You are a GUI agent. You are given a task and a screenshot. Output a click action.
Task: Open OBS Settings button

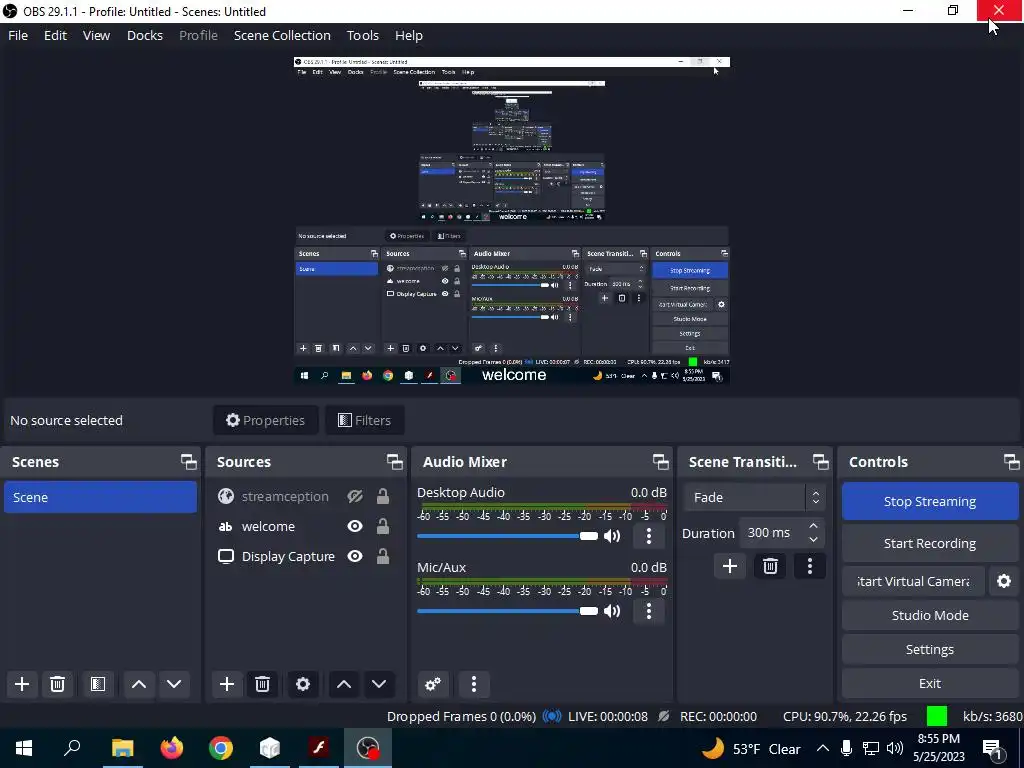click(x=930, y=649)
